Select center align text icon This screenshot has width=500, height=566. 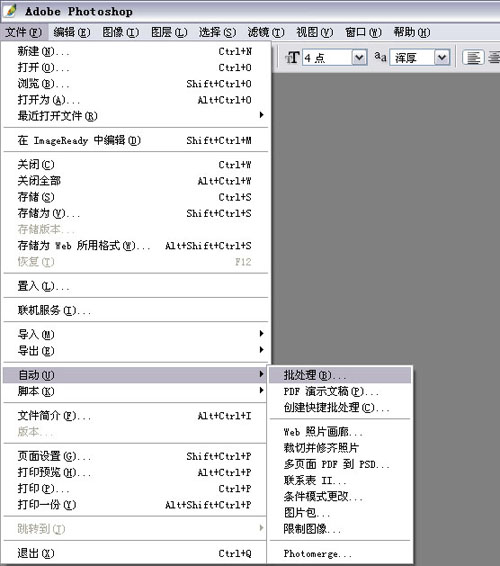[x=494, y=57]
